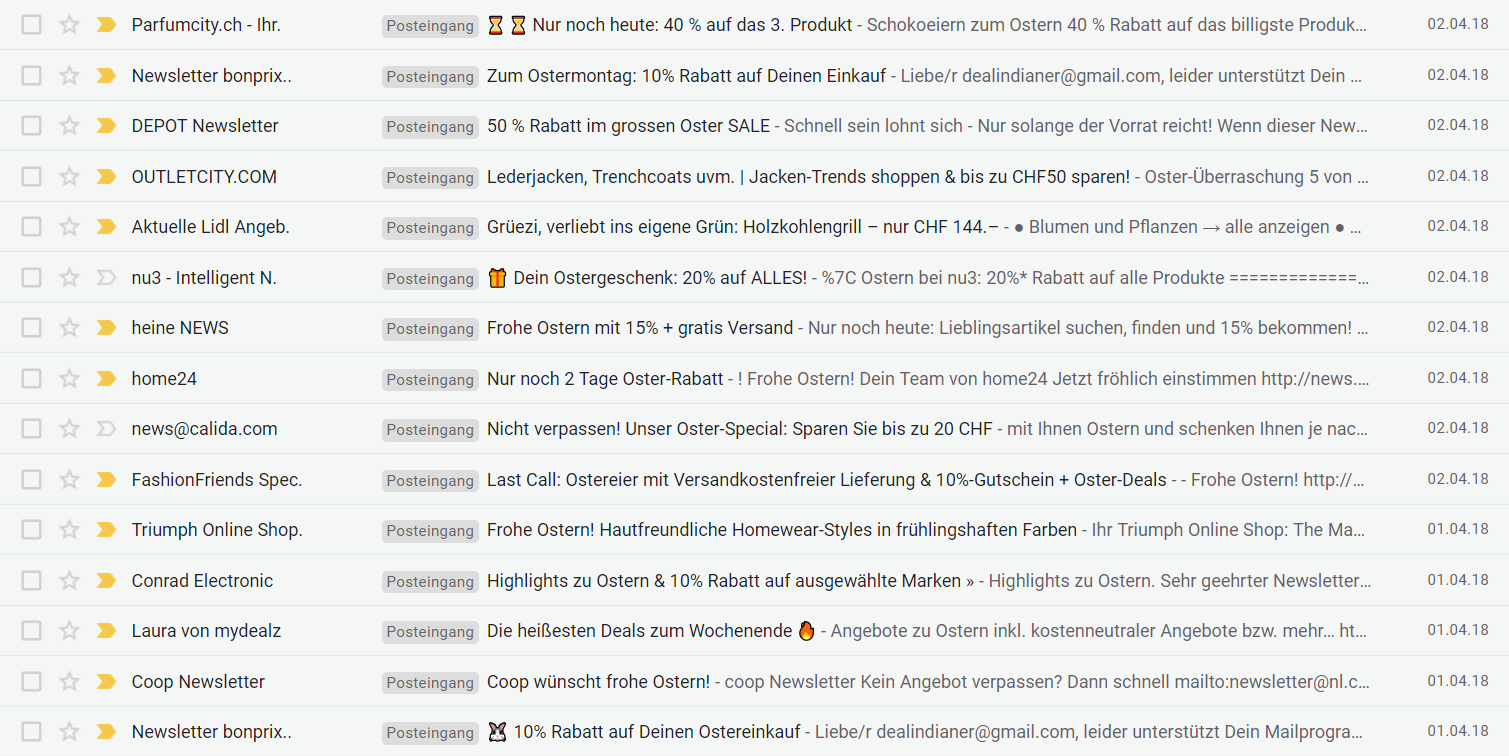1509x756 pixels.
Task: Star the Parfumcity.ch email
Action: 69,25
